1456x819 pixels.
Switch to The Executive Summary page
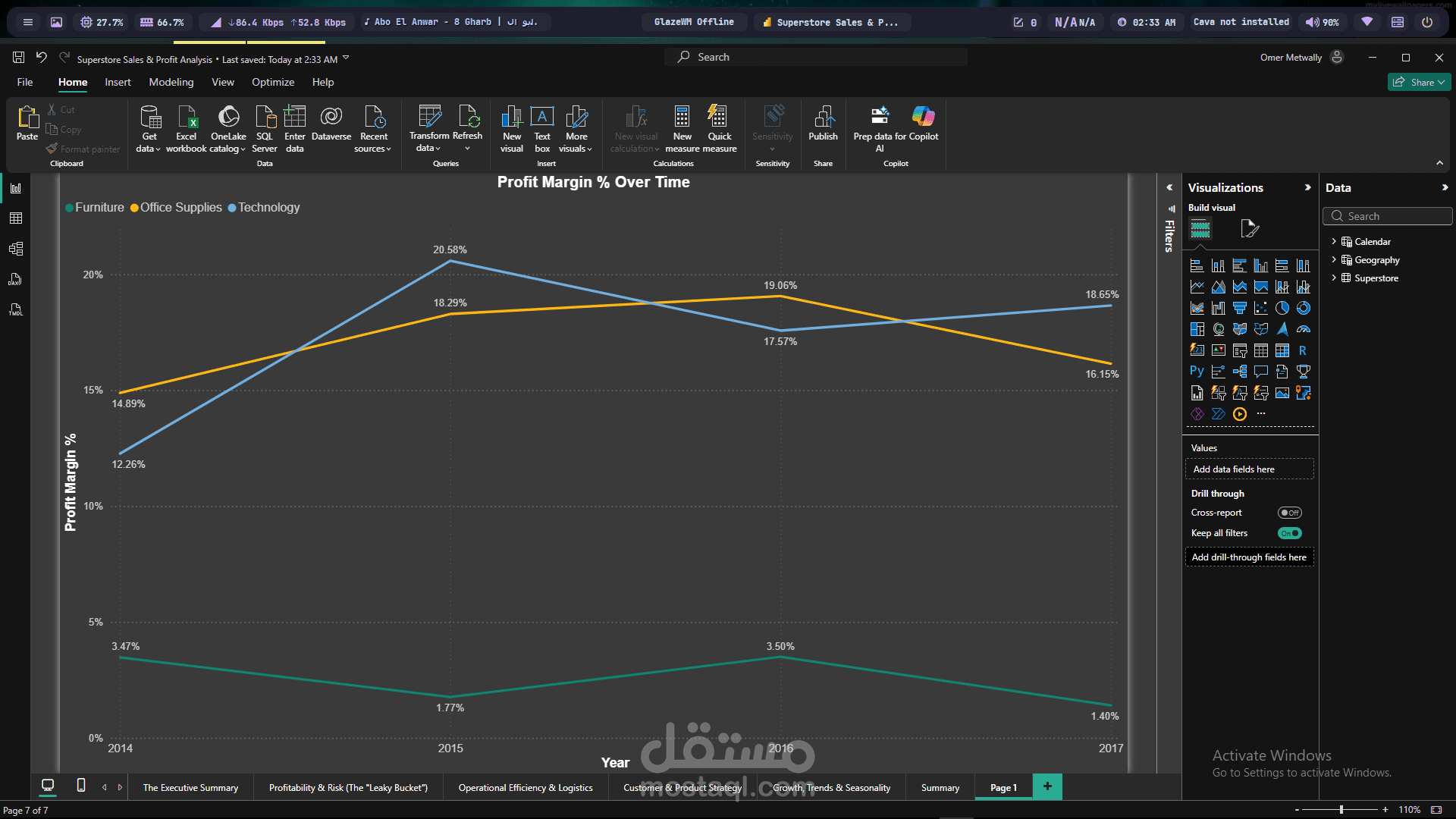(190, 788)
